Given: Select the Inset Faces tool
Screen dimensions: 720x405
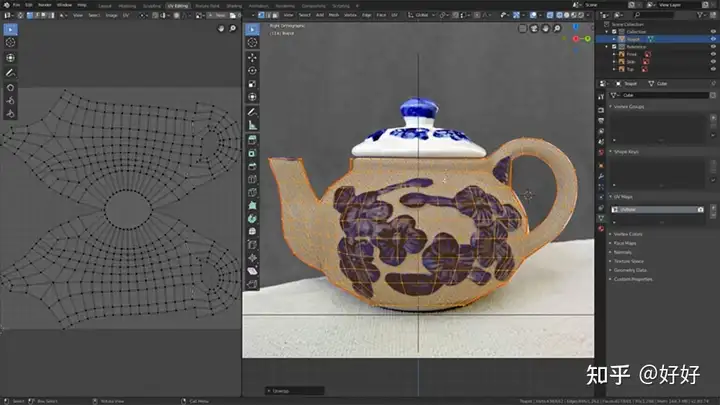Looking at the screenshot, I should (252, 153).
